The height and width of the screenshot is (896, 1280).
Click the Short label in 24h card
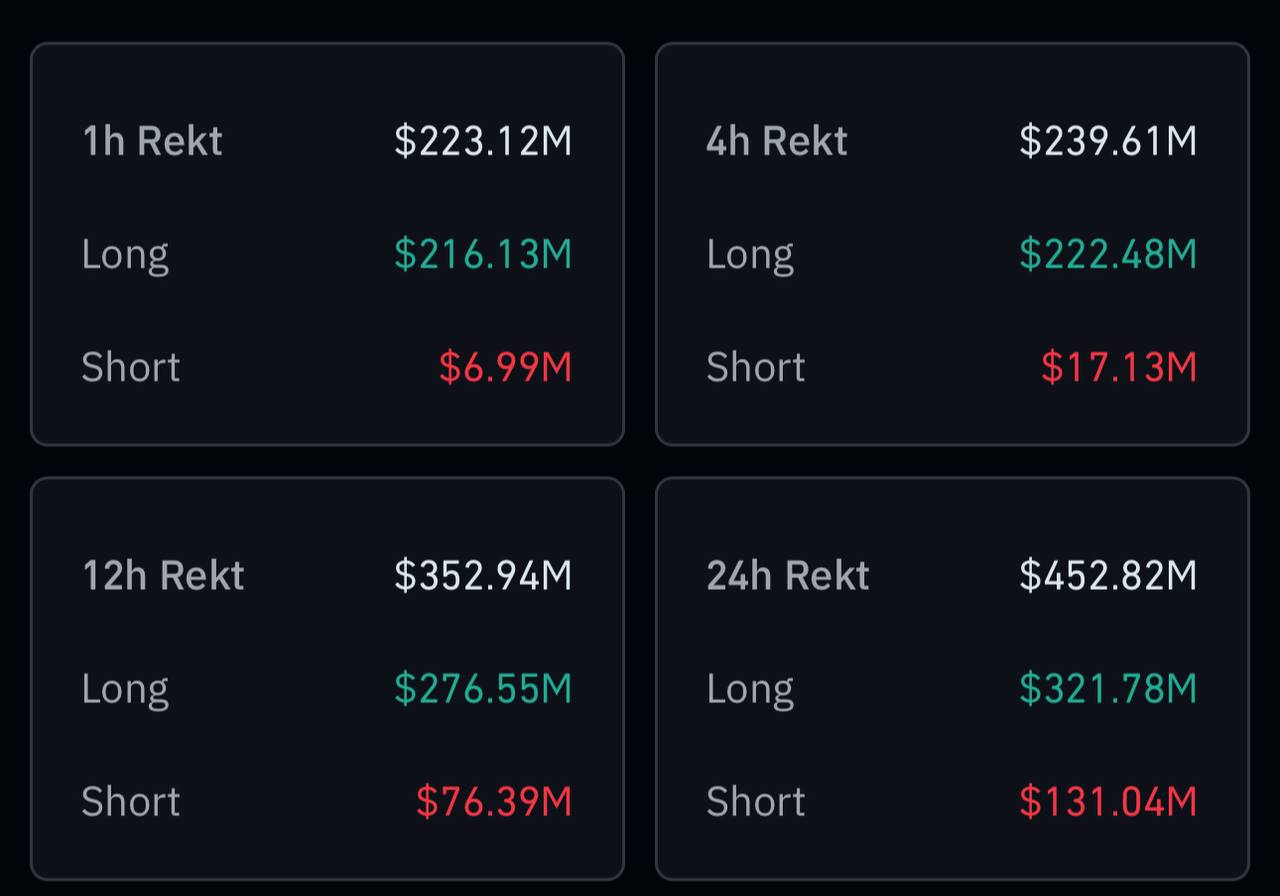pyautogui.click(x=756, y=801)
